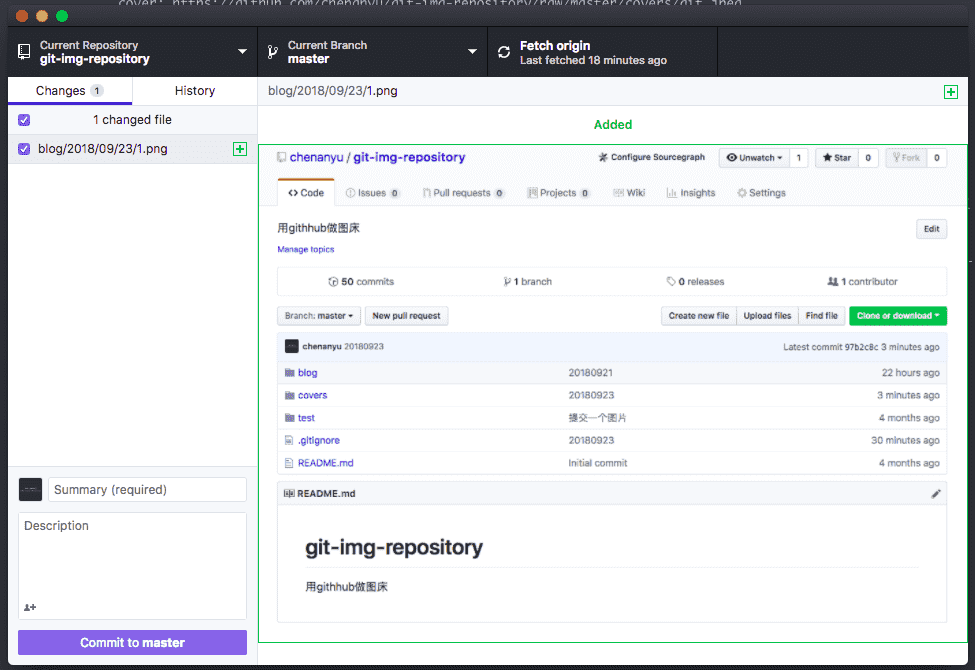The width and height of the screenshot is (975, 670).
Task: Click the Fetch origin sync arrows icon
Action: coord(504,52)
